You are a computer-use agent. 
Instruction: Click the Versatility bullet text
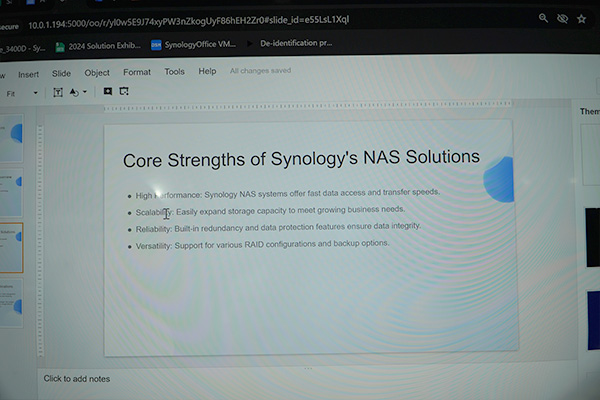pyautogui.click(x=262, y=245)
